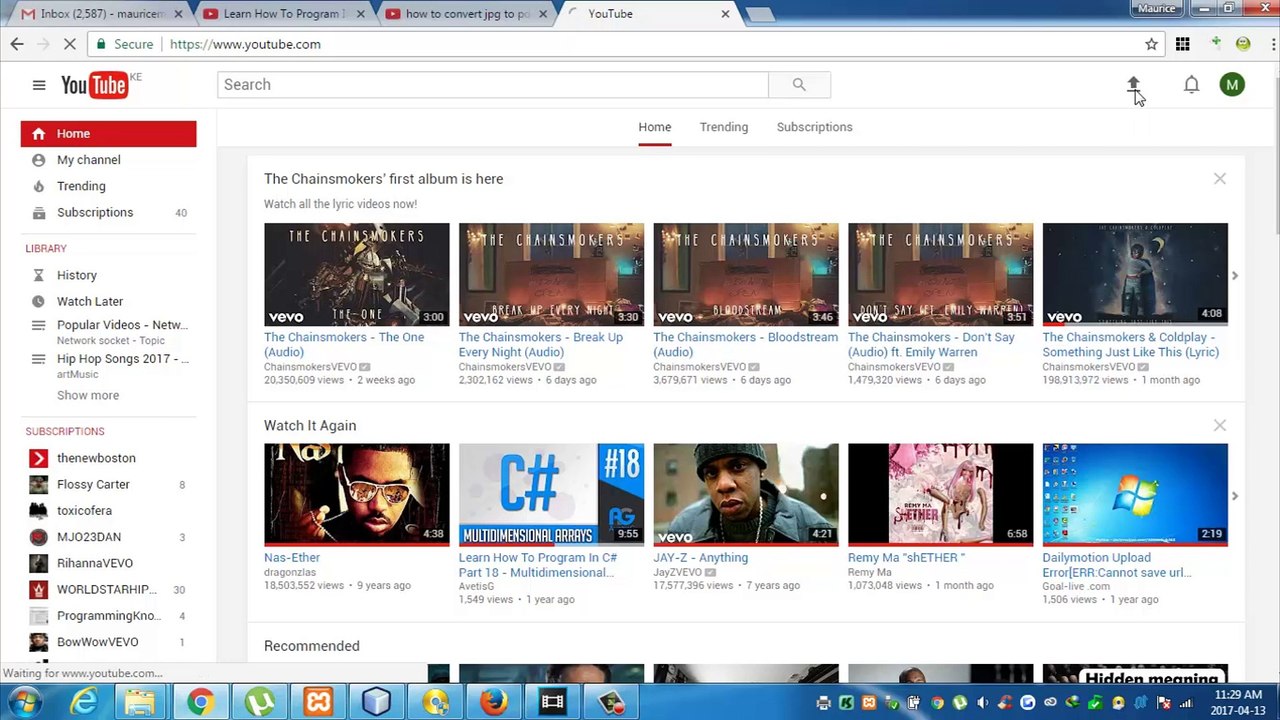
Task: Play the Remy Ma shETHER thumbnail
Action: coord(941,495)
